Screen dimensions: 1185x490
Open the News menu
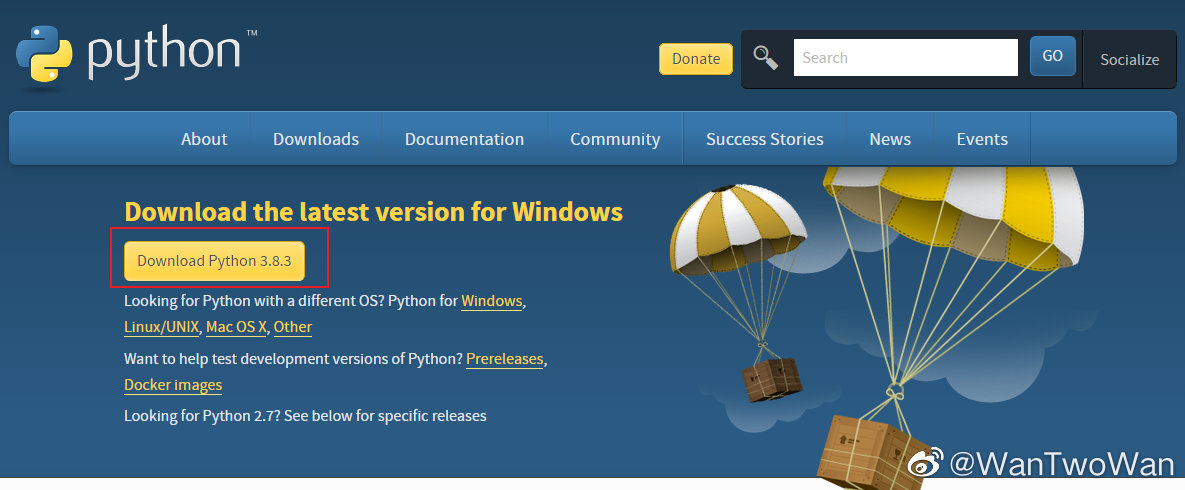890,139
